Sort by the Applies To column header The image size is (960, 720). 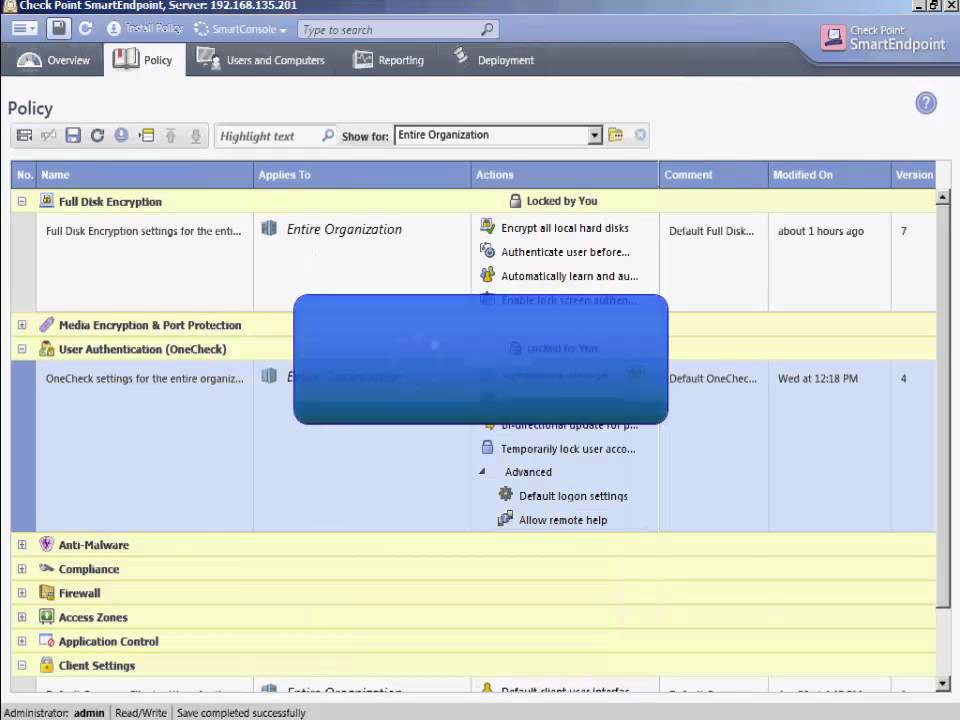362,175
